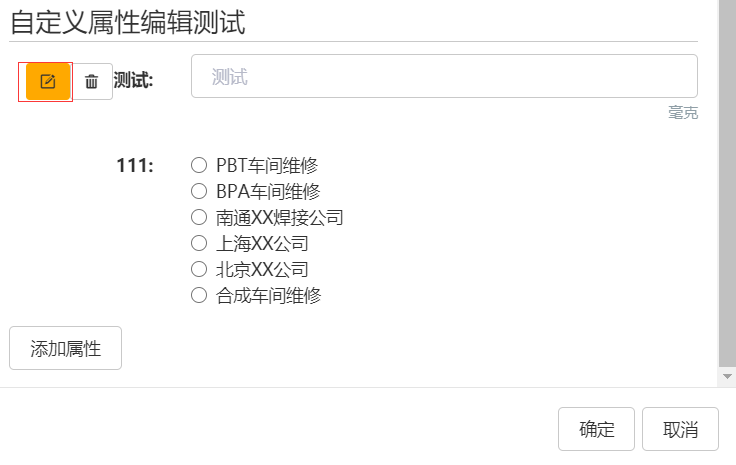This screenshot has width=736, height=465.
Task: Click the 111: attribute label
Action: pyautogui.click(x=135, y=166)
